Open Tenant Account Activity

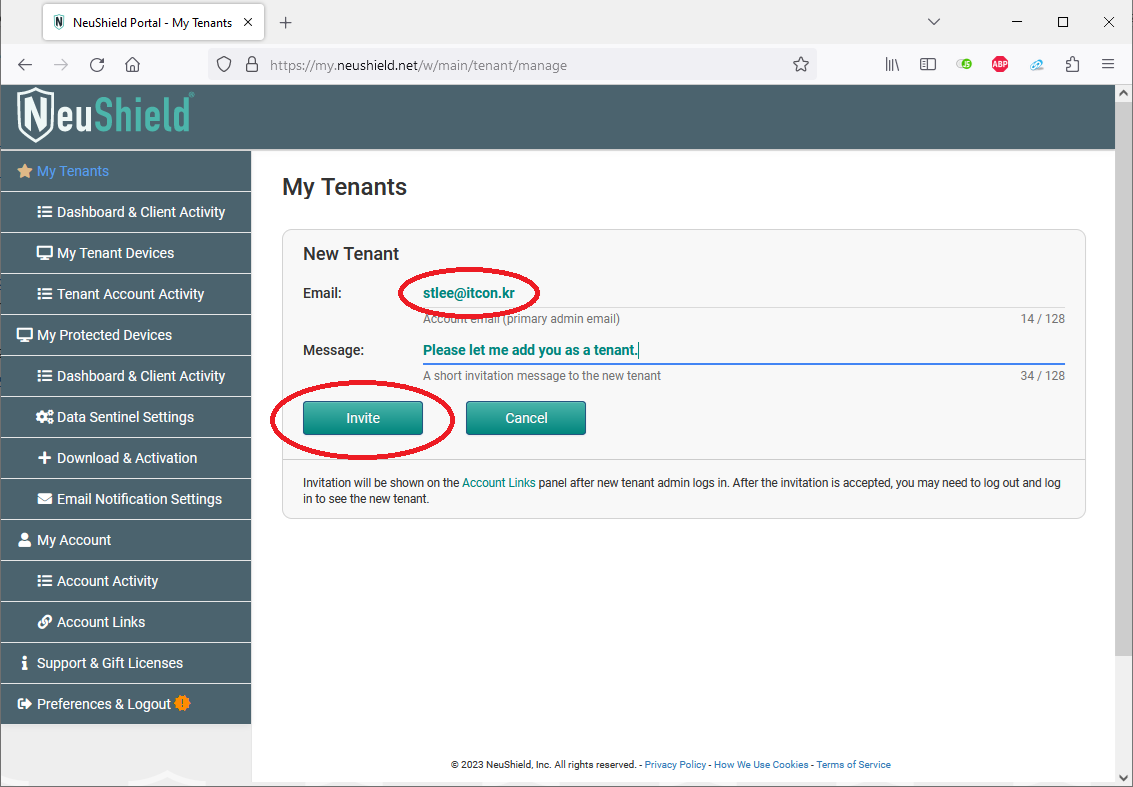click(x=126, y=294)
